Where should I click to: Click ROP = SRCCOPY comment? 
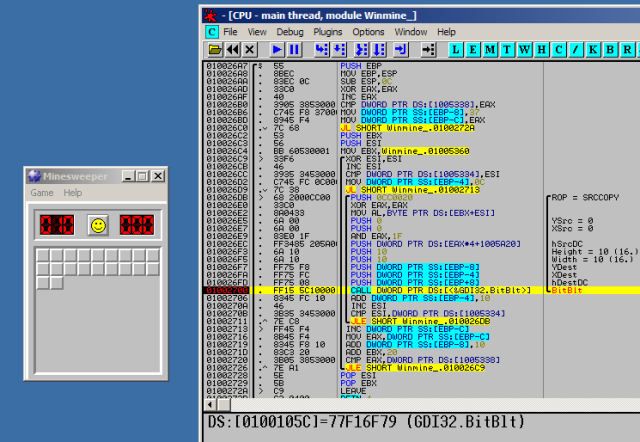click(x=585, y=198)
